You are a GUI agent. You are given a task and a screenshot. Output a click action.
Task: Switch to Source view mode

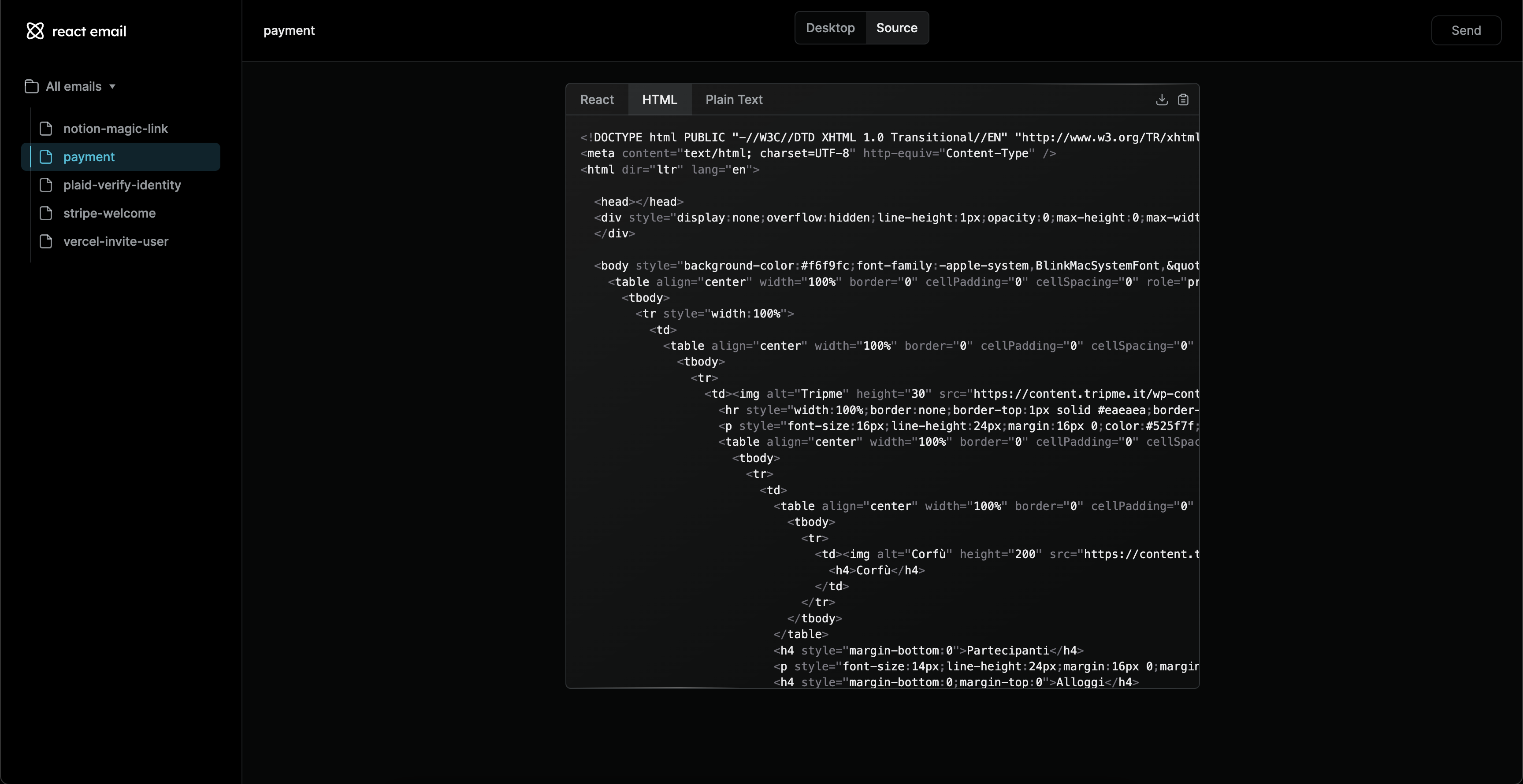pyautogui.click(x=897, y=28)
